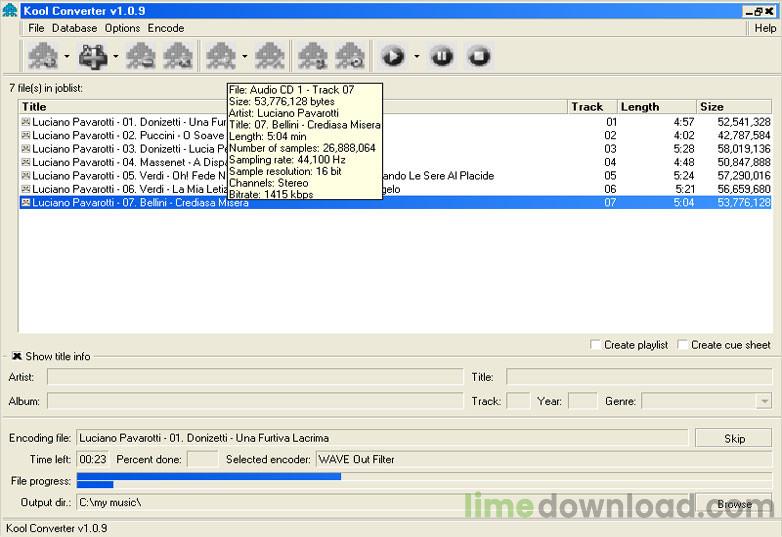Select row 'Luciano Pavarotti - 07. Bellini - Crediasa Misera'
782x537 pixels.
point(395,202)
